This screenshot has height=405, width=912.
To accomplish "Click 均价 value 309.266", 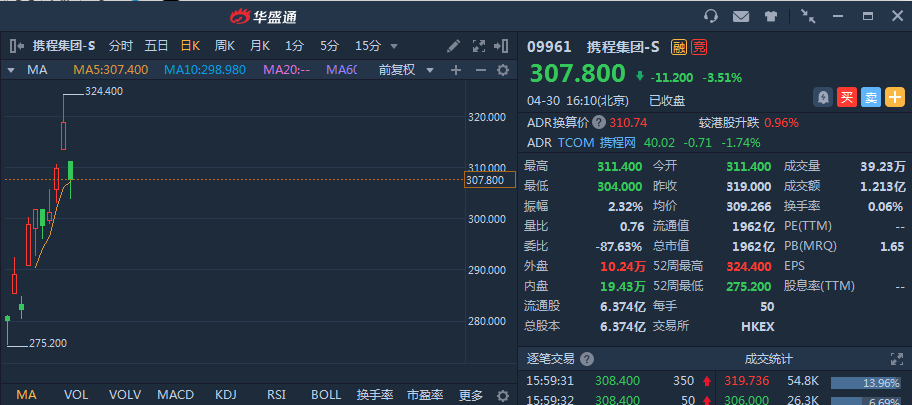I will click(x=749, y=207).
